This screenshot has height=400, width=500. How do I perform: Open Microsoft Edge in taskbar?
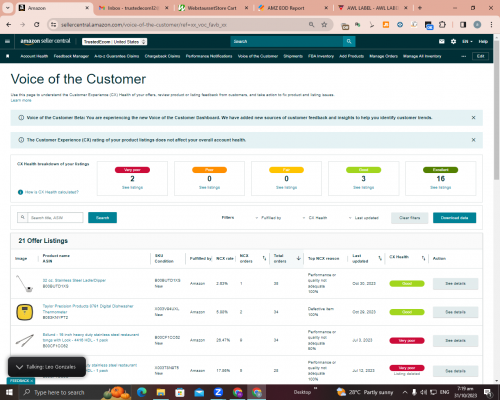(x=142, y=392)
